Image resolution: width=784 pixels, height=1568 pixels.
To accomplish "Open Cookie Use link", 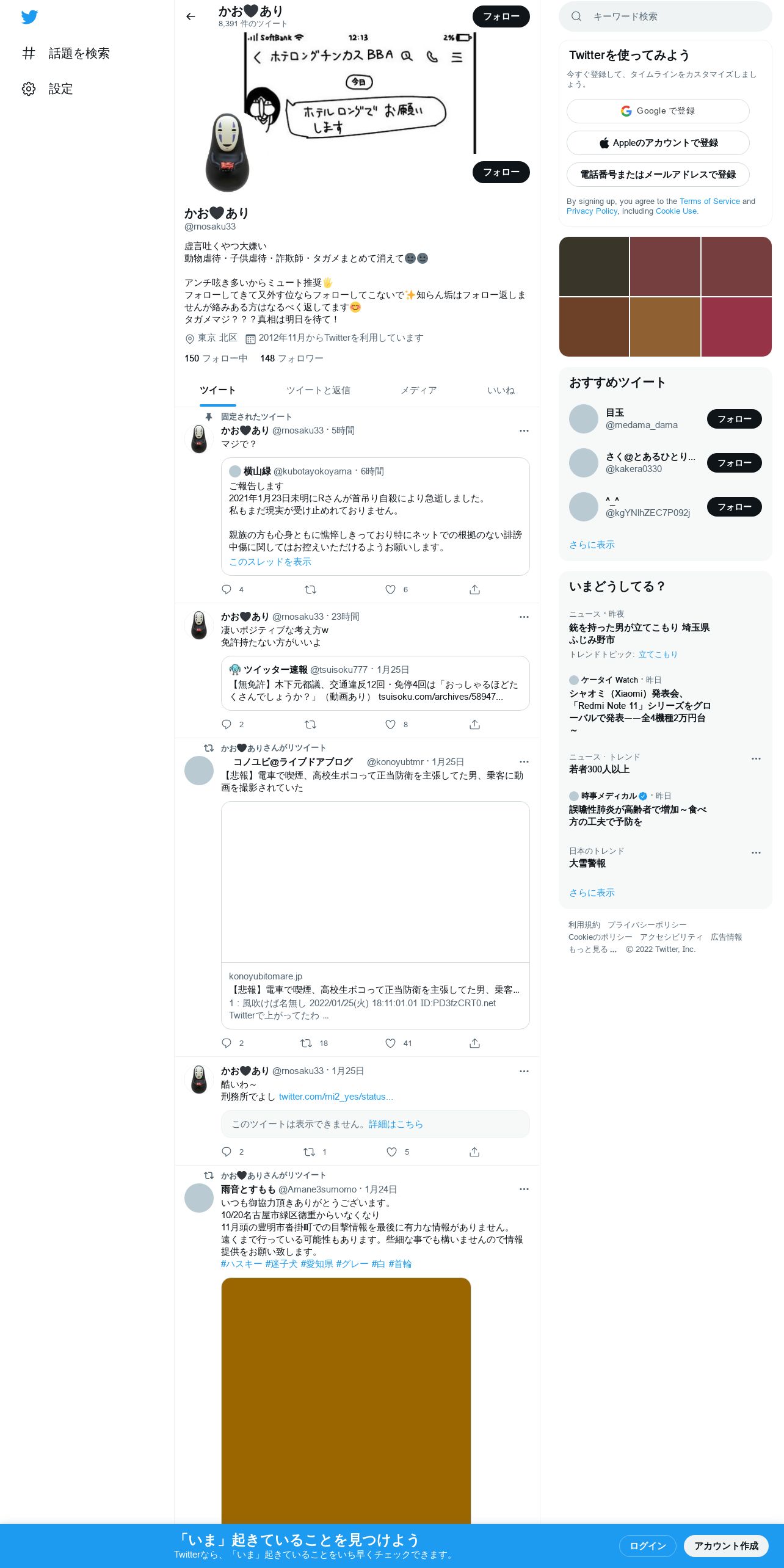I will (x=676, y=211).
